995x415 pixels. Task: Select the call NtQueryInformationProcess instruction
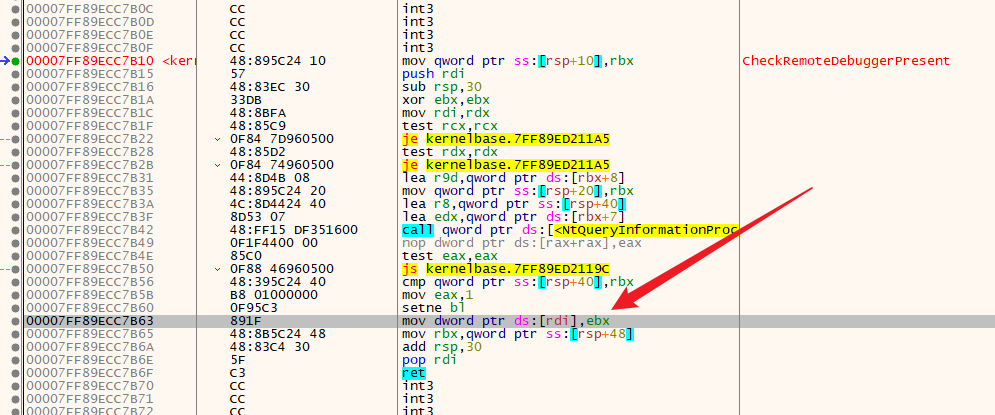pos(568,230)
